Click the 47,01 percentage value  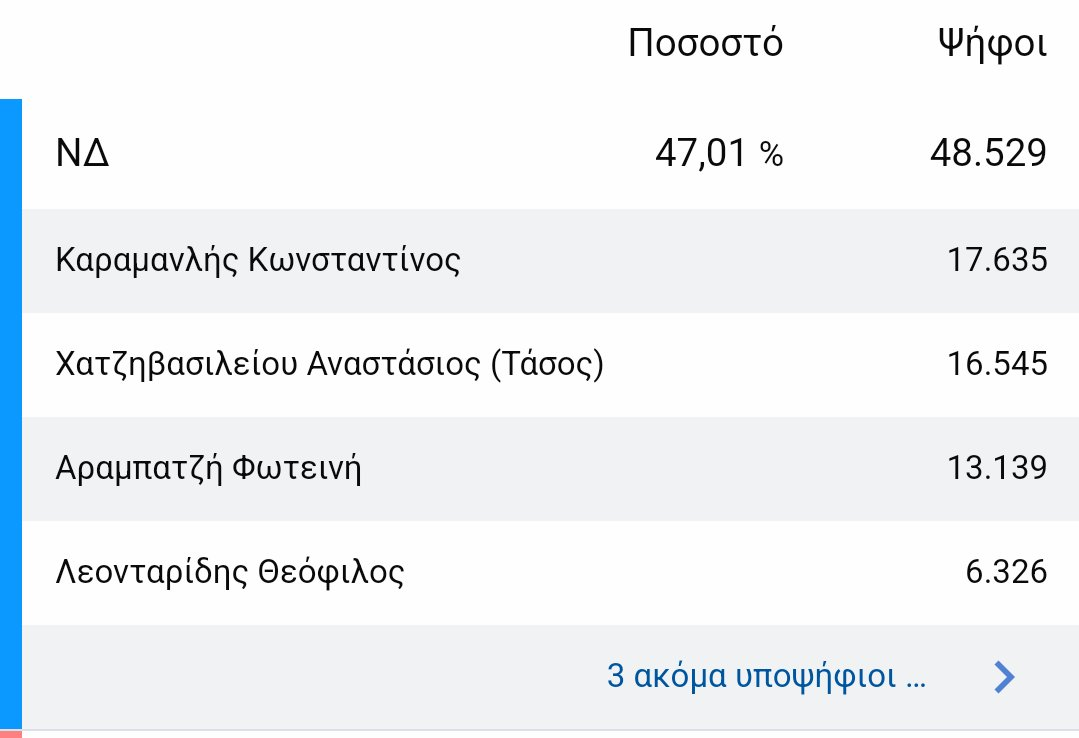(700, 154)
